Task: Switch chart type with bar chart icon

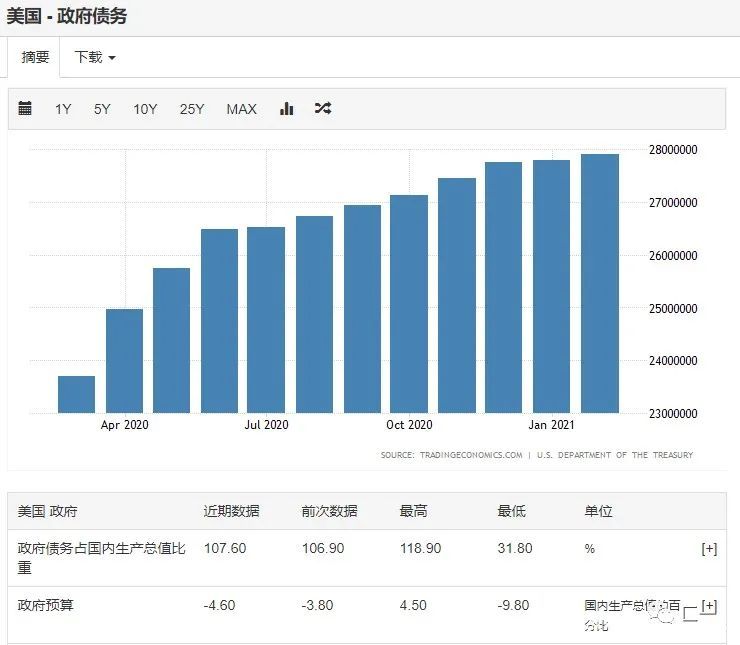Action: pos(286,109)
